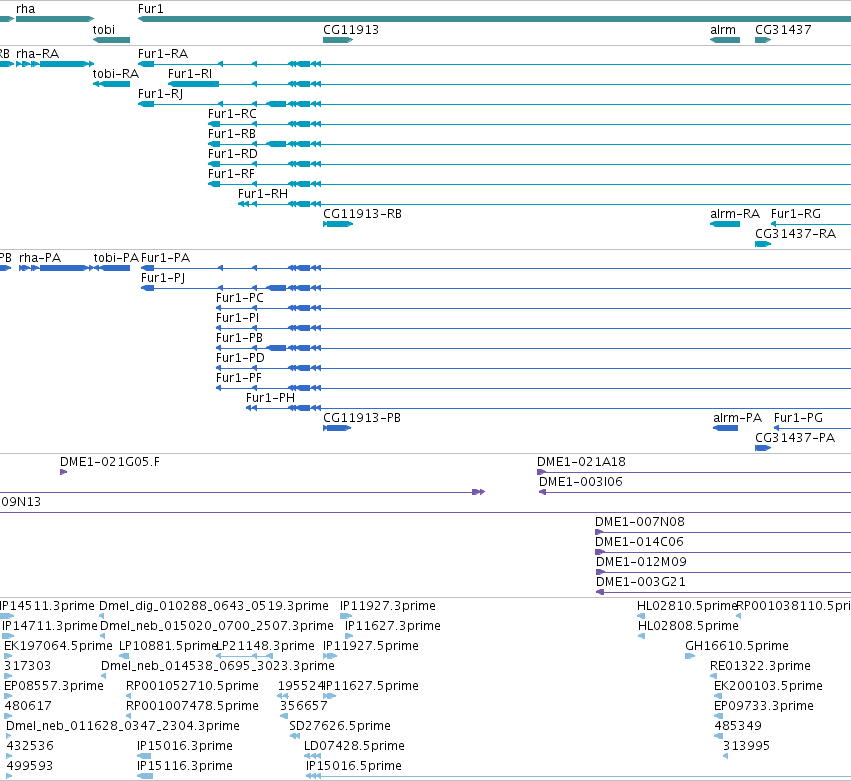Click the Fur1-PF protein label
Image resolution: width=851 pixels, height=781 pixels.
click(x=239, y=378)
